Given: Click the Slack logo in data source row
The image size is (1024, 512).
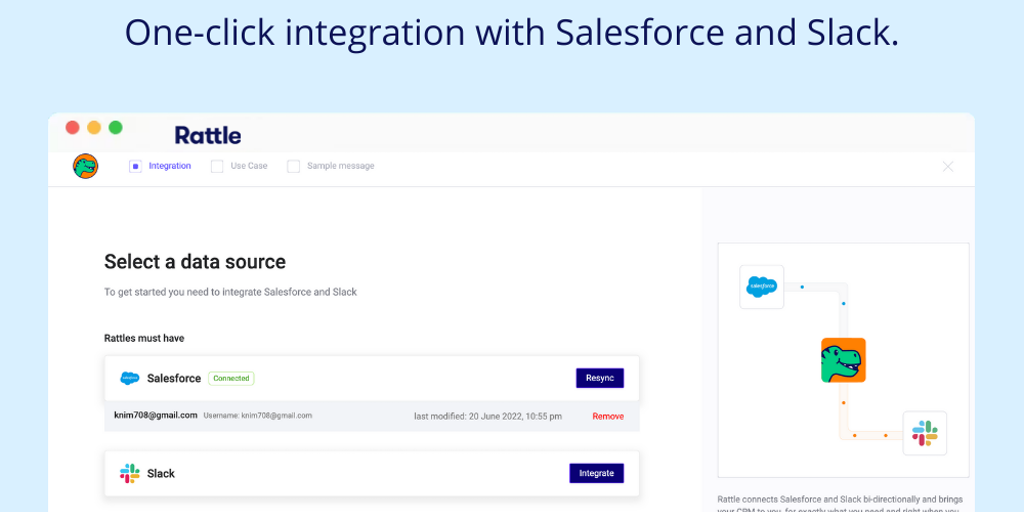Looking at the screenshot, I should point(130,473).
